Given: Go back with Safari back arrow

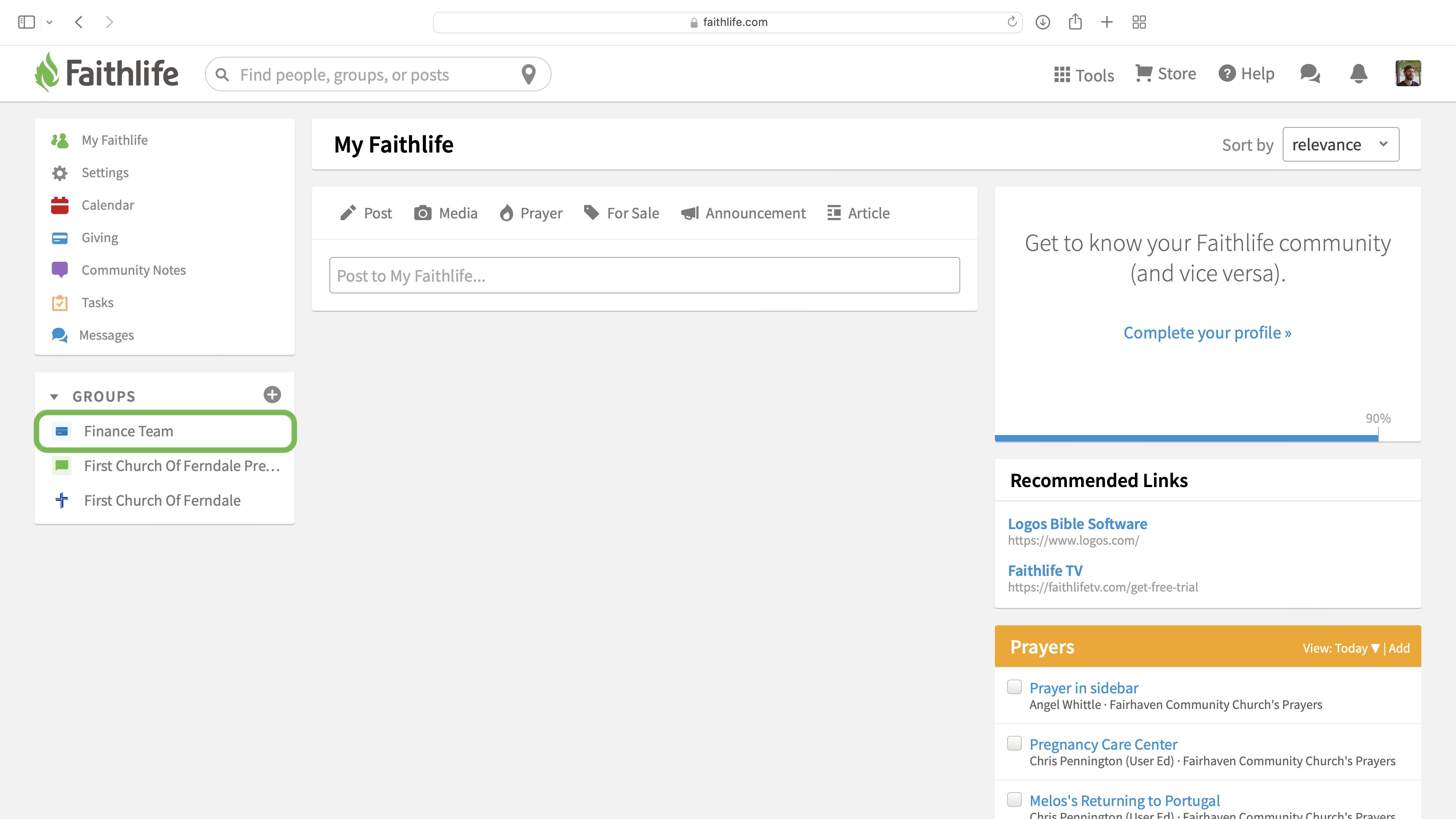Looking at the screenshot, I should 79,22.
